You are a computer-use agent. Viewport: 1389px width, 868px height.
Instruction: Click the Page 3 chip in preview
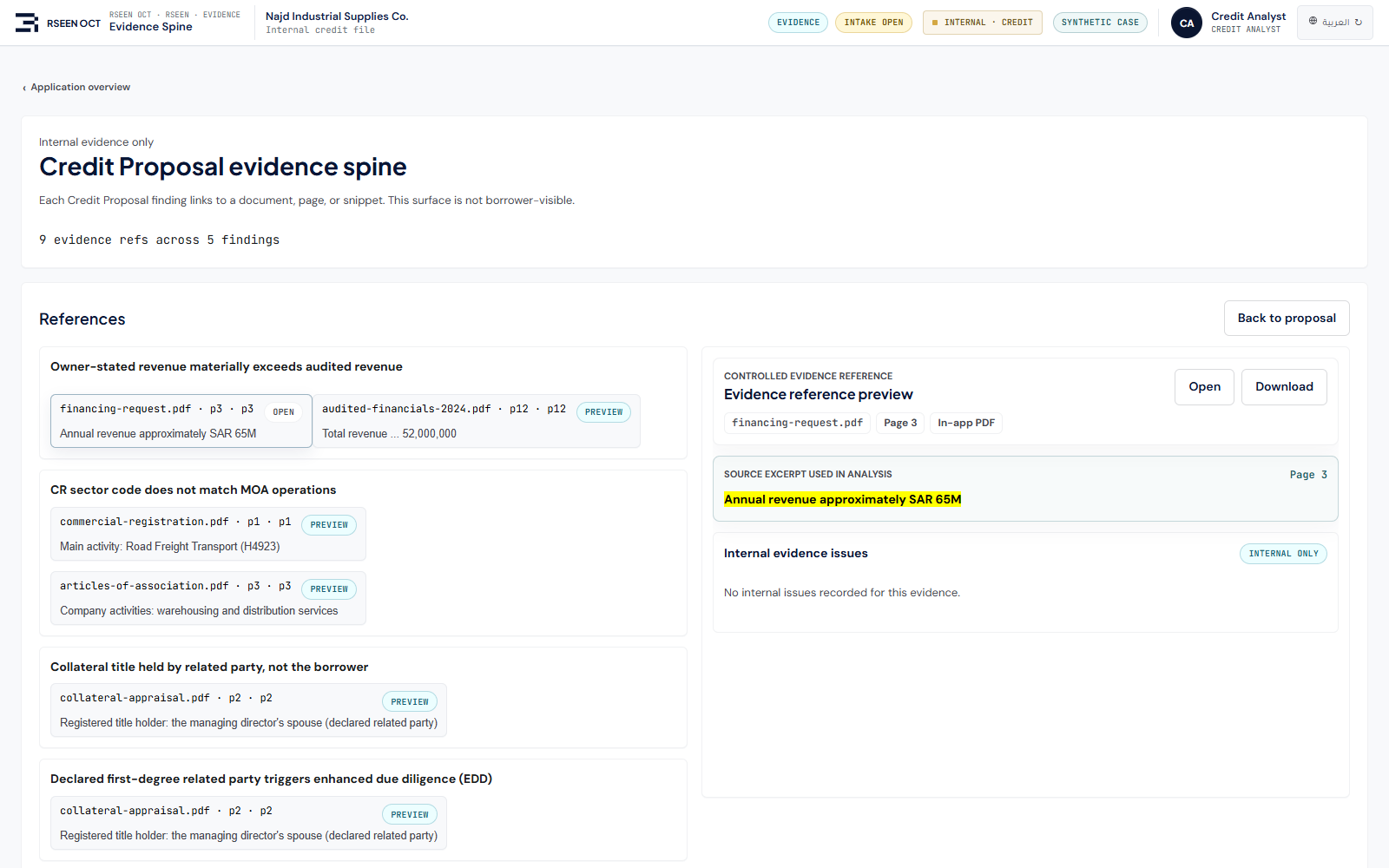[x=900, y=423]
